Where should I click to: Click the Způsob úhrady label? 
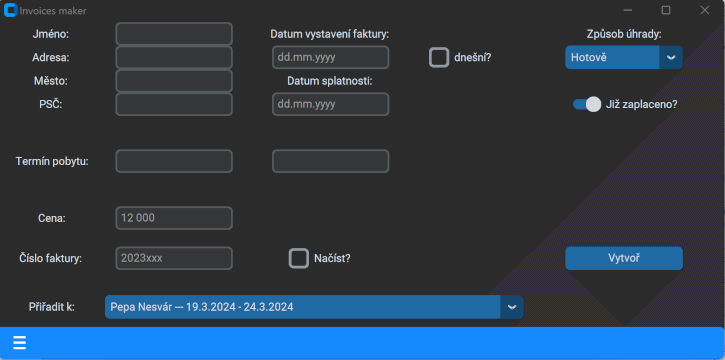[x=624, y=34]
